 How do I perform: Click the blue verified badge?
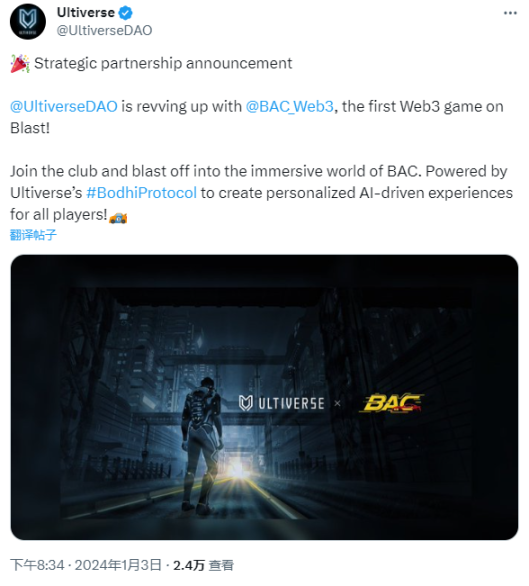(x=126, y=13)
